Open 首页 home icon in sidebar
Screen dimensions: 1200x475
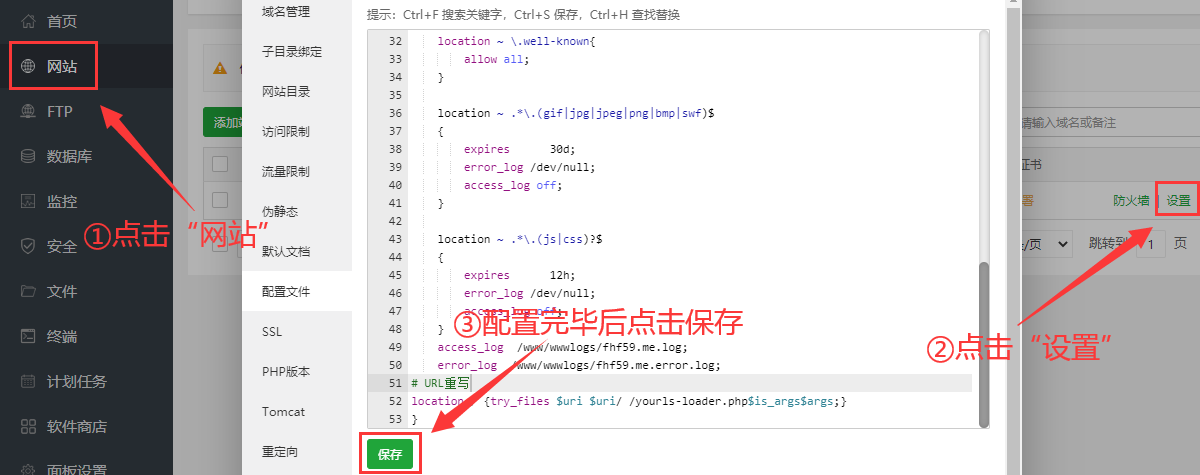click(x=28, y=21)
